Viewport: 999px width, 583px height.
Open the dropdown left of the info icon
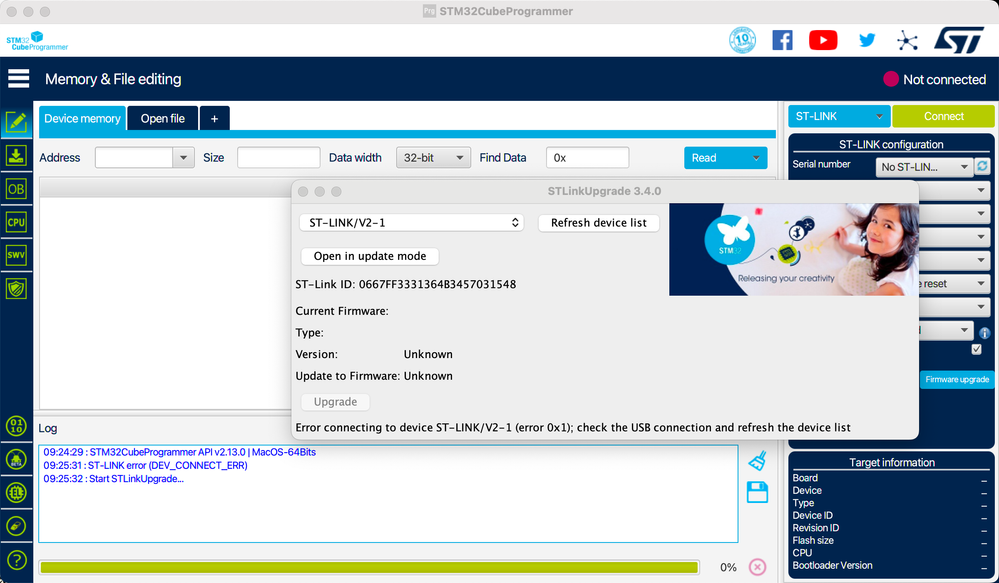click(945, 330)
